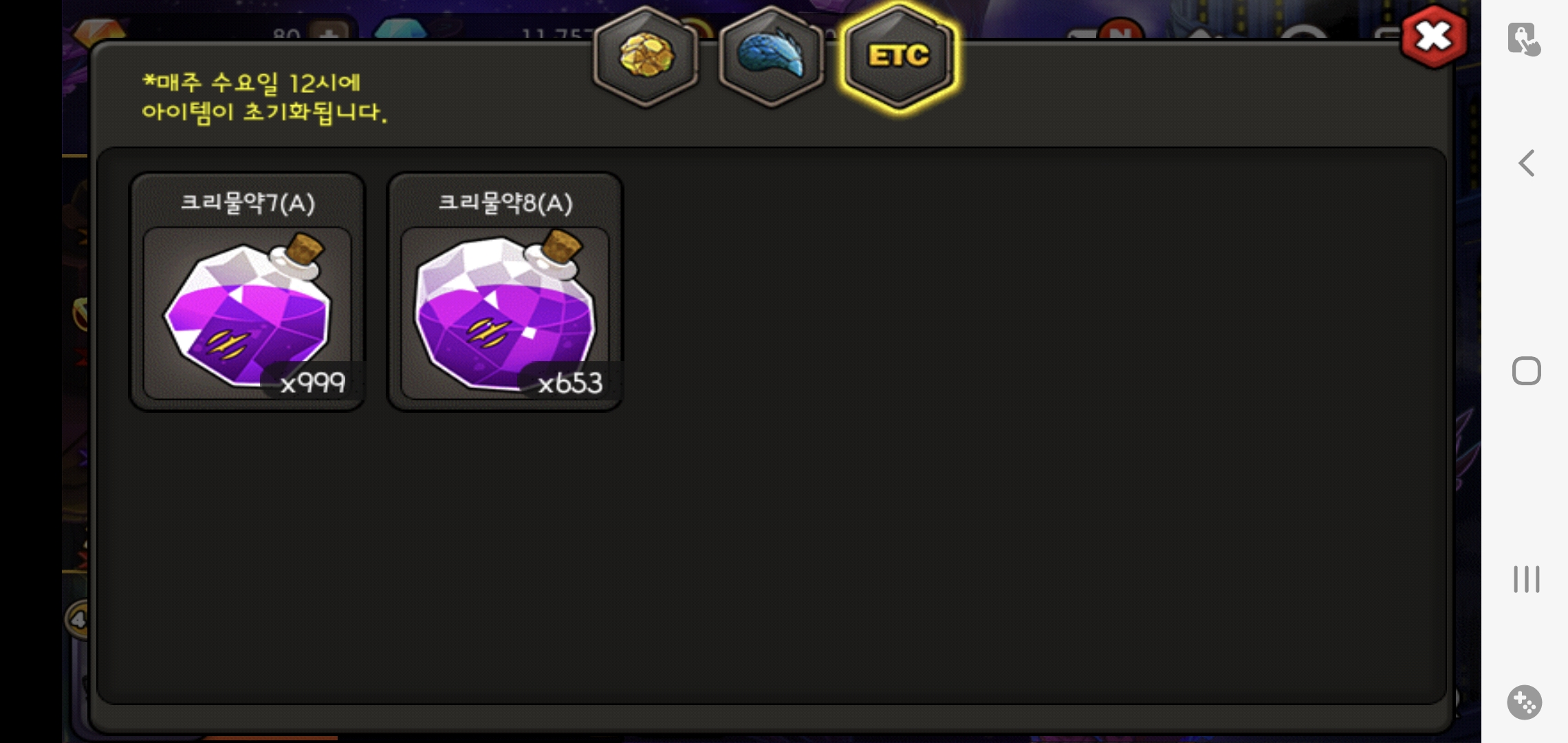Open the recent apps navigation button
1568x743 pixels.
tap(1526, 579)
